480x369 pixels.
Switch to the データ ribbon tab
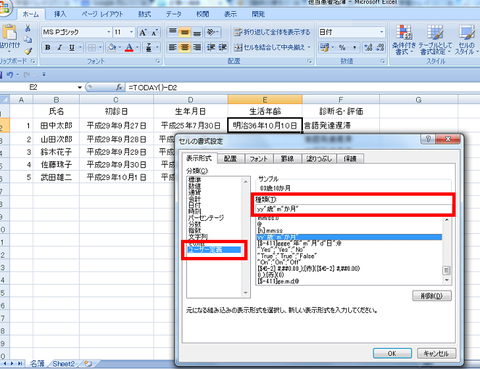click(x=174, y=14)
